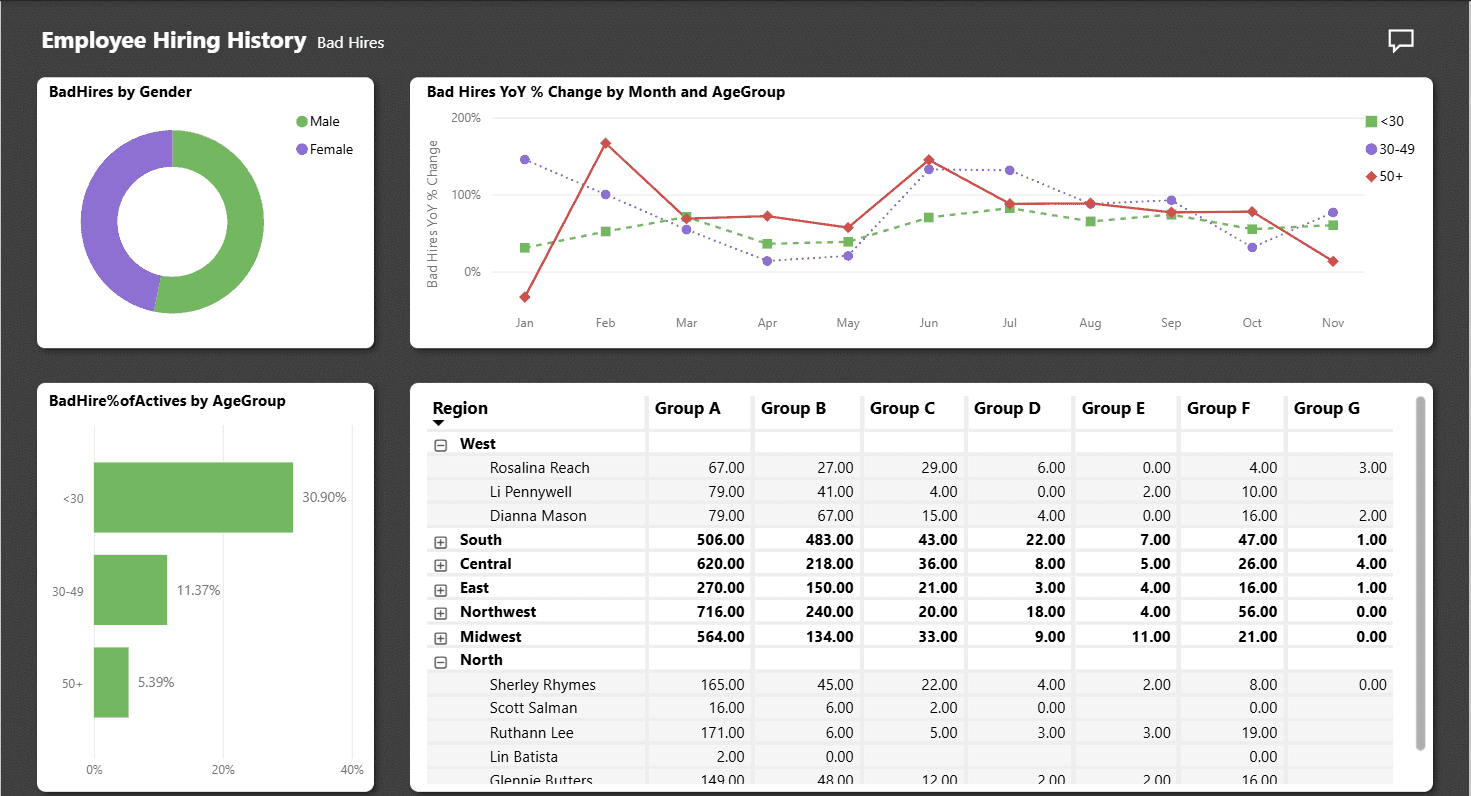
Task: Sort by Group B column header
Action: tap(793, 408)
